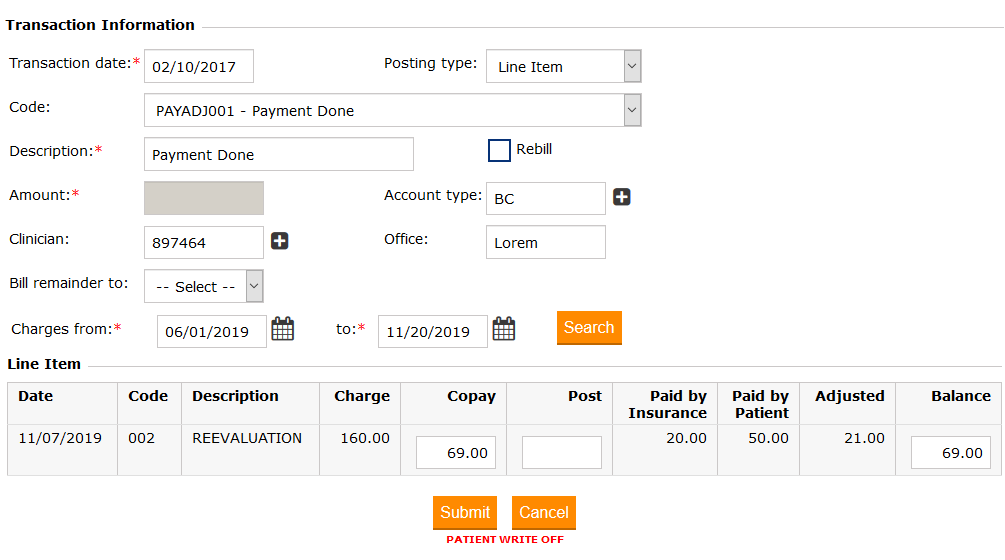Image resolution: width=1005 pixels, height=560 pixels.
Task: Open the calendar icon for the to date
Action: 504,329
